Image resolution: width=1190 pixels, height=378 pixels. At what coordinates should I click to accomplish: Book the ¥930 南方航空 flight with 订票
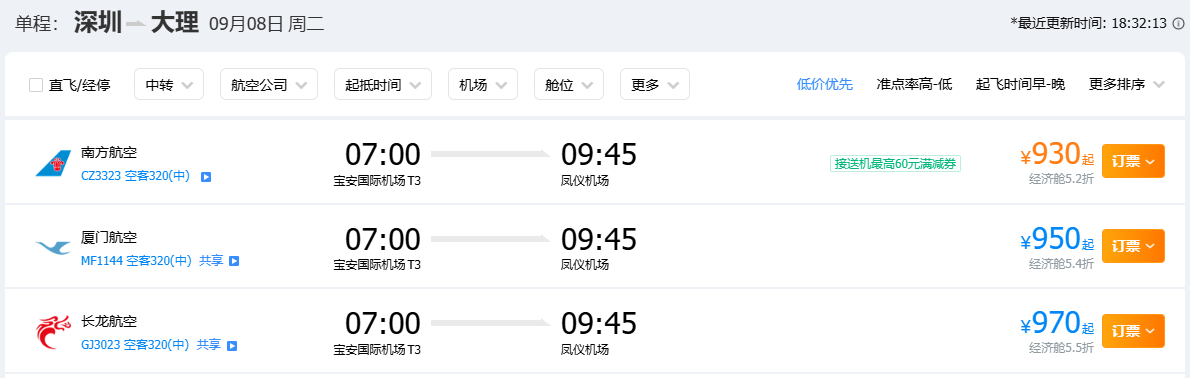pyautogui.click(x=1133, y=162)
